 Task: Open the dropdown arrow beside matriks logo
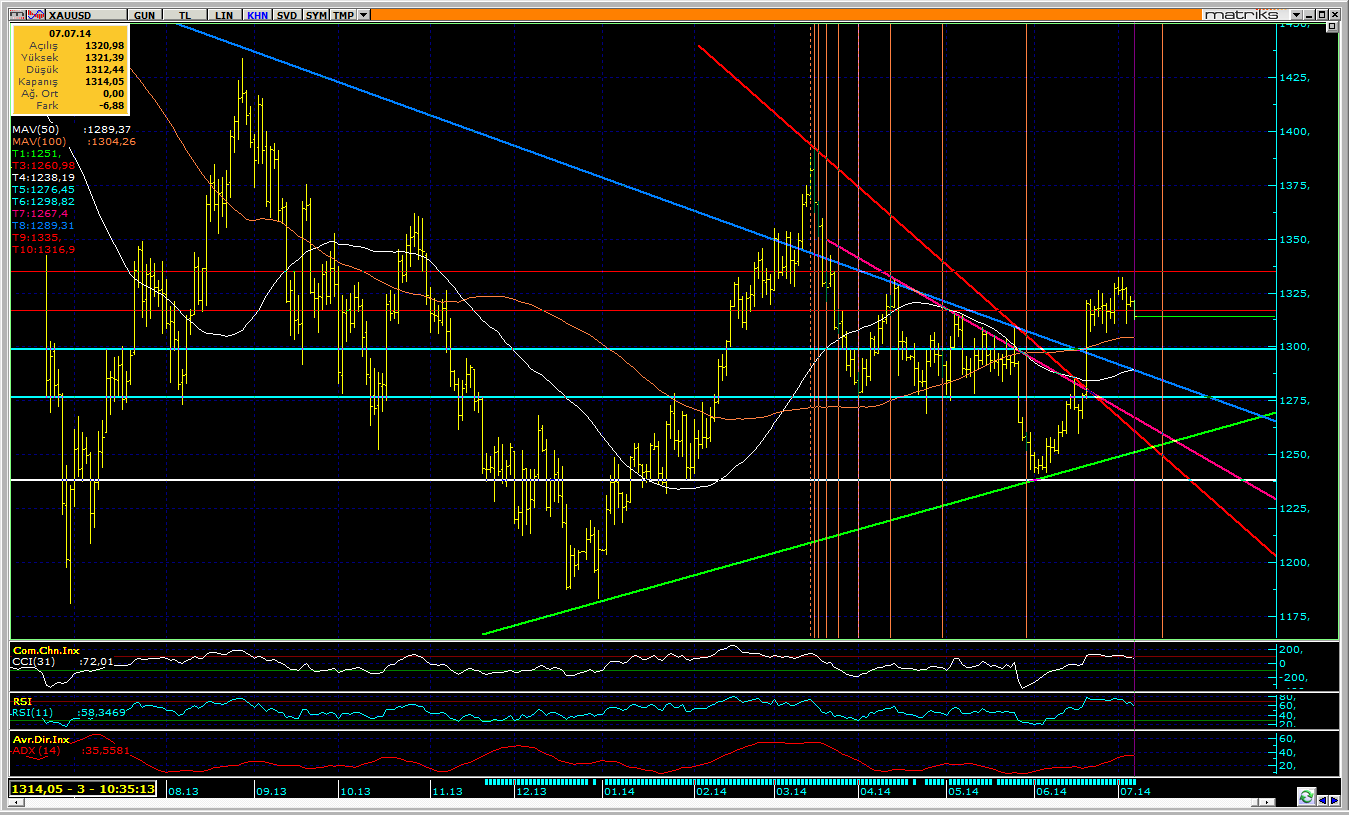pos(1296,15)
